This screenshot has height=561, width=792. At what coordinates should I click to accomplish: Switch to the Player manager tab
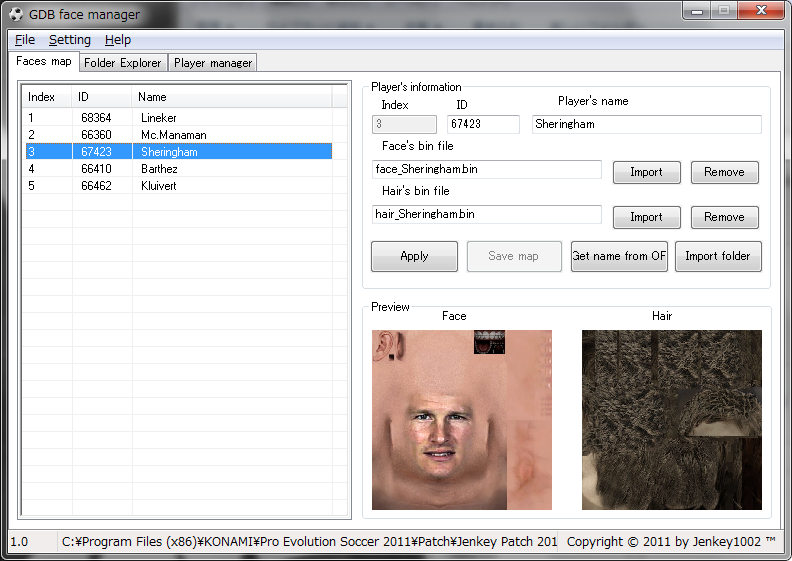(x=212, y=63)
